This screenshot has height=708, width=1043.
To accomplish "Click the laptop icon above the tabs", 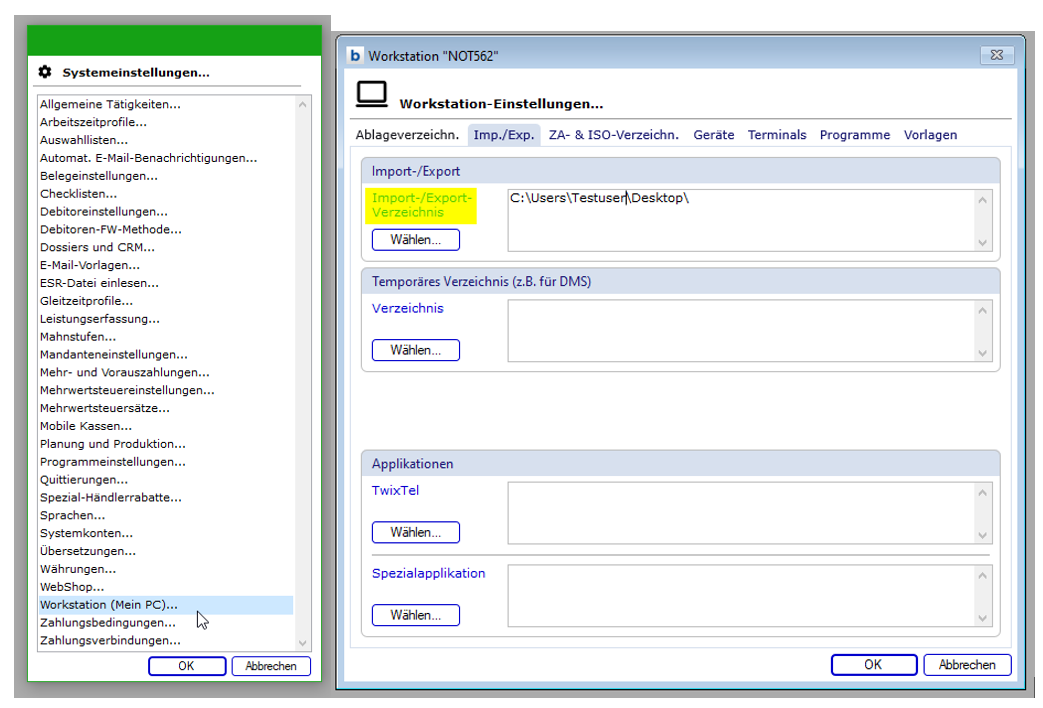I will pyautogui.click(x=371, y=95).
